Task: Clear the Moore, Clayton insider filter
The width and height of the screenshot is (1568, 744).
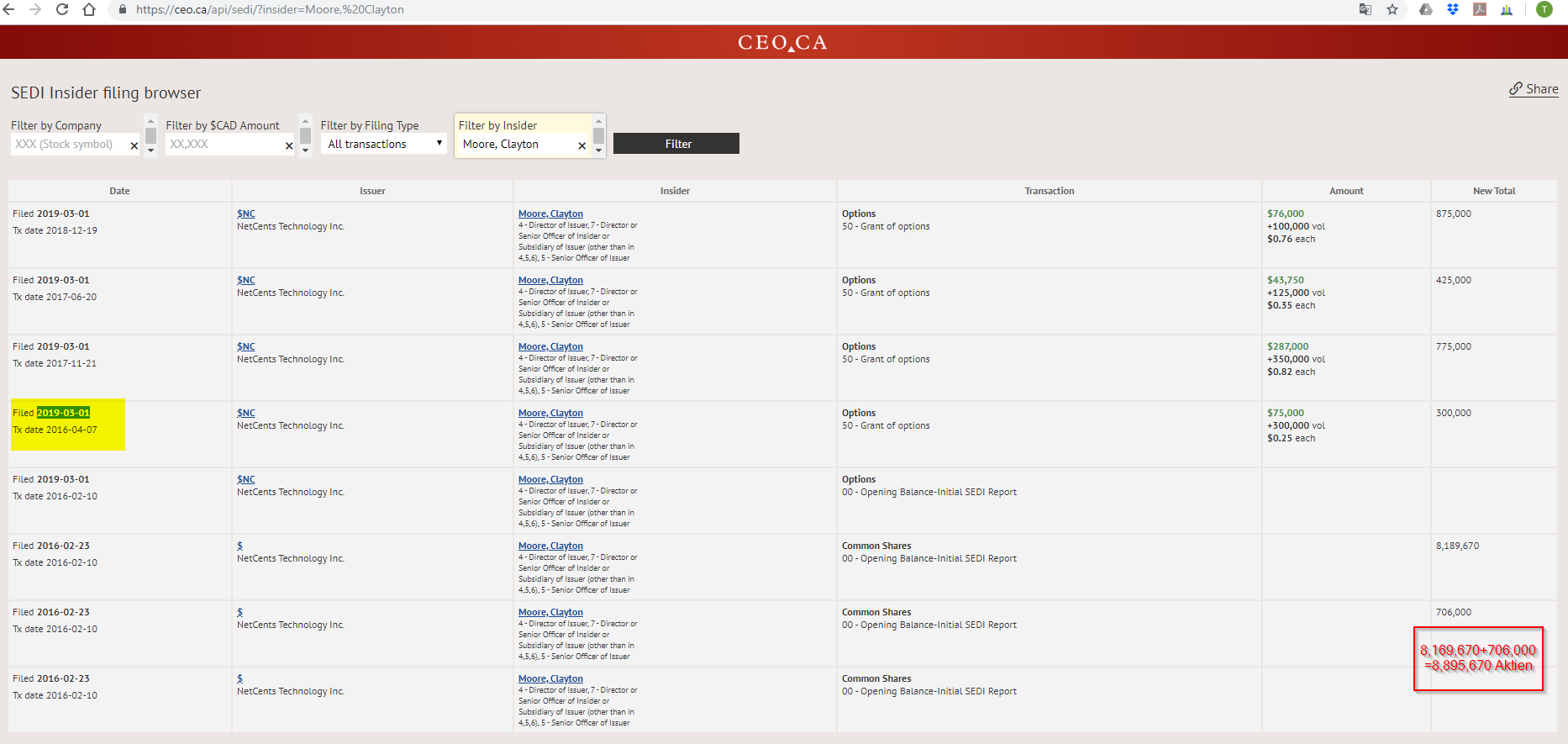Action: coord(581,145)
